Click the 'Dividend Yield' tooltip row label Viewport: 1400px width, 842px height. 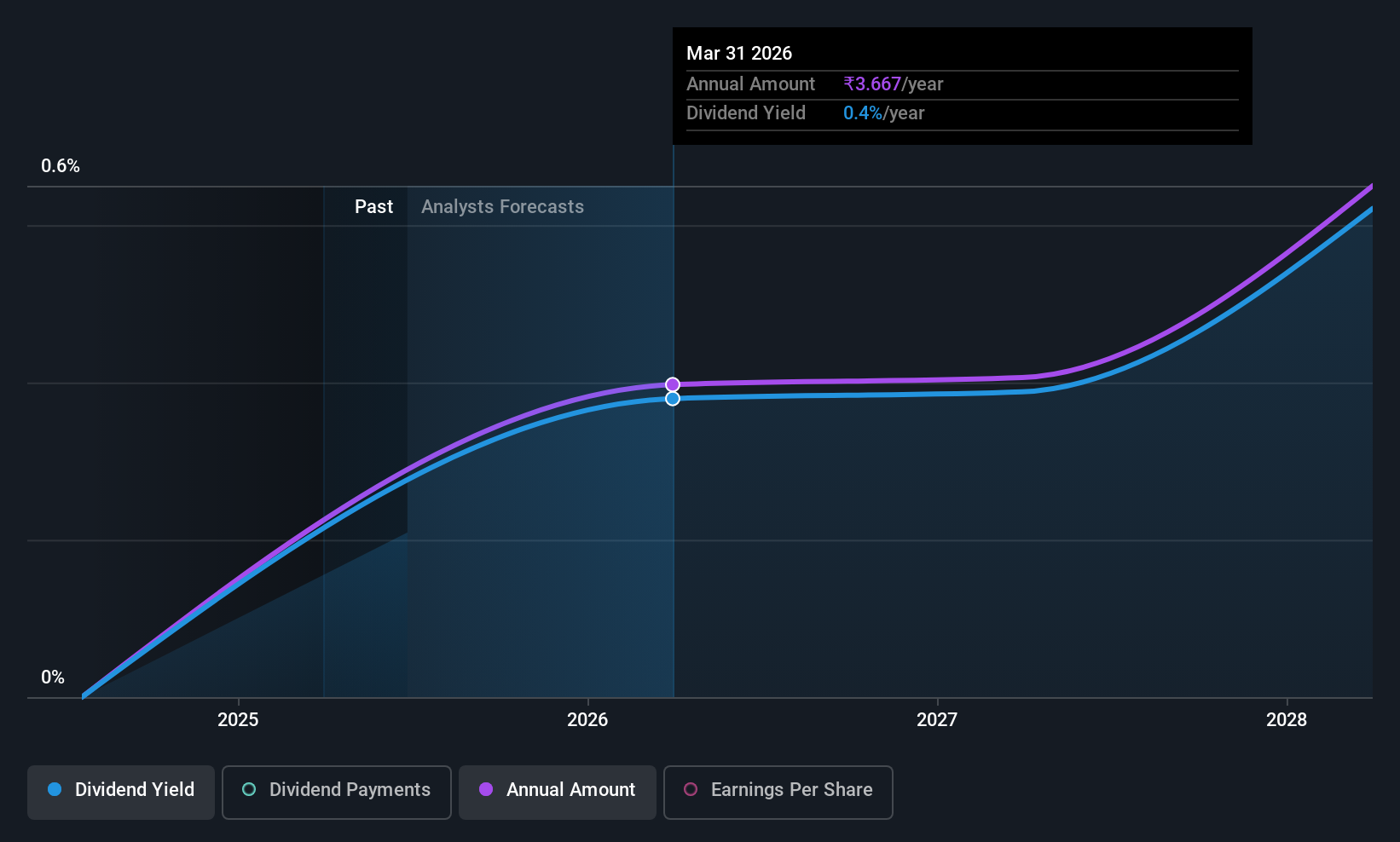[x=745, y=113]
